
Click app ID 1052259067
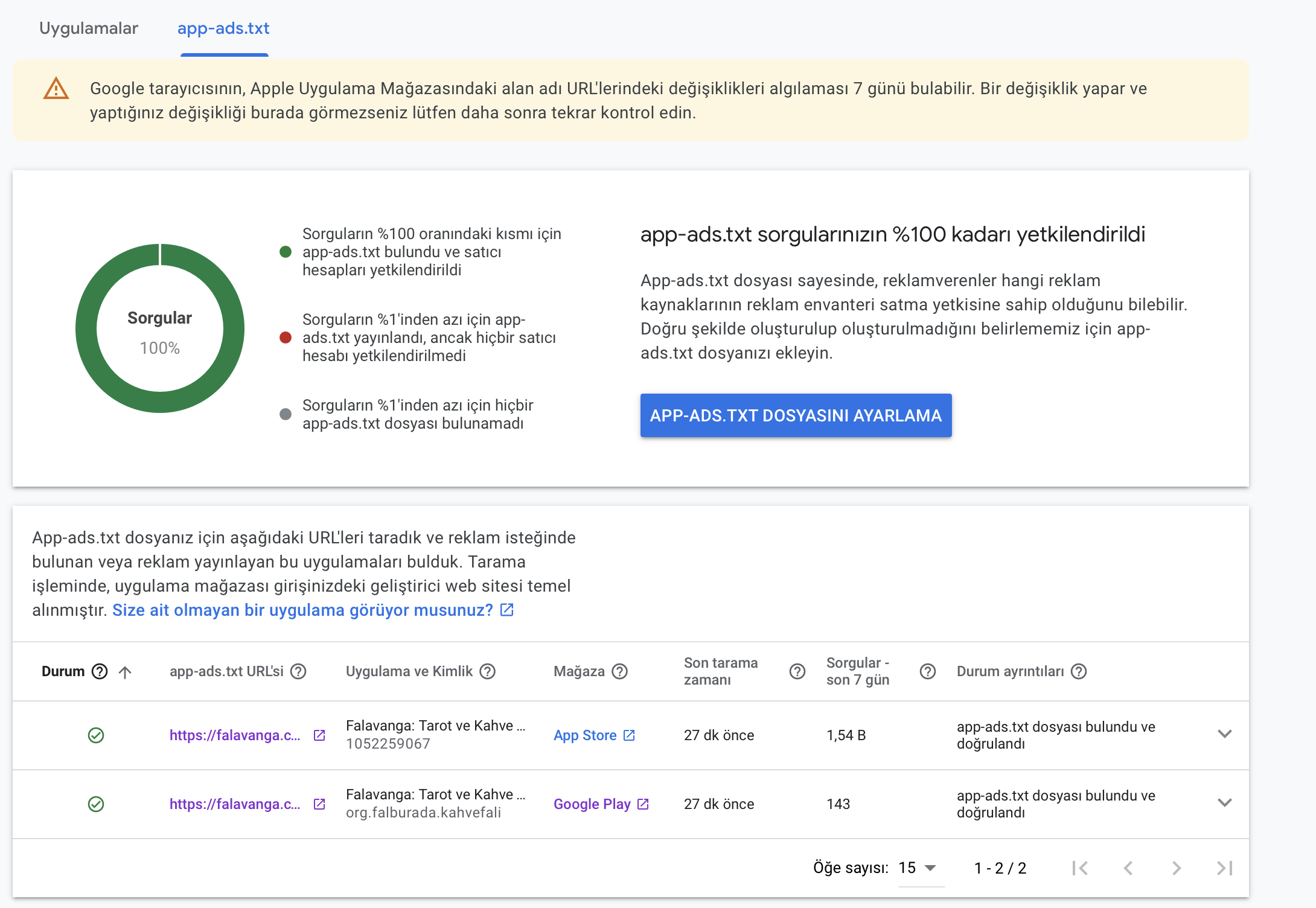coord(388,744)
